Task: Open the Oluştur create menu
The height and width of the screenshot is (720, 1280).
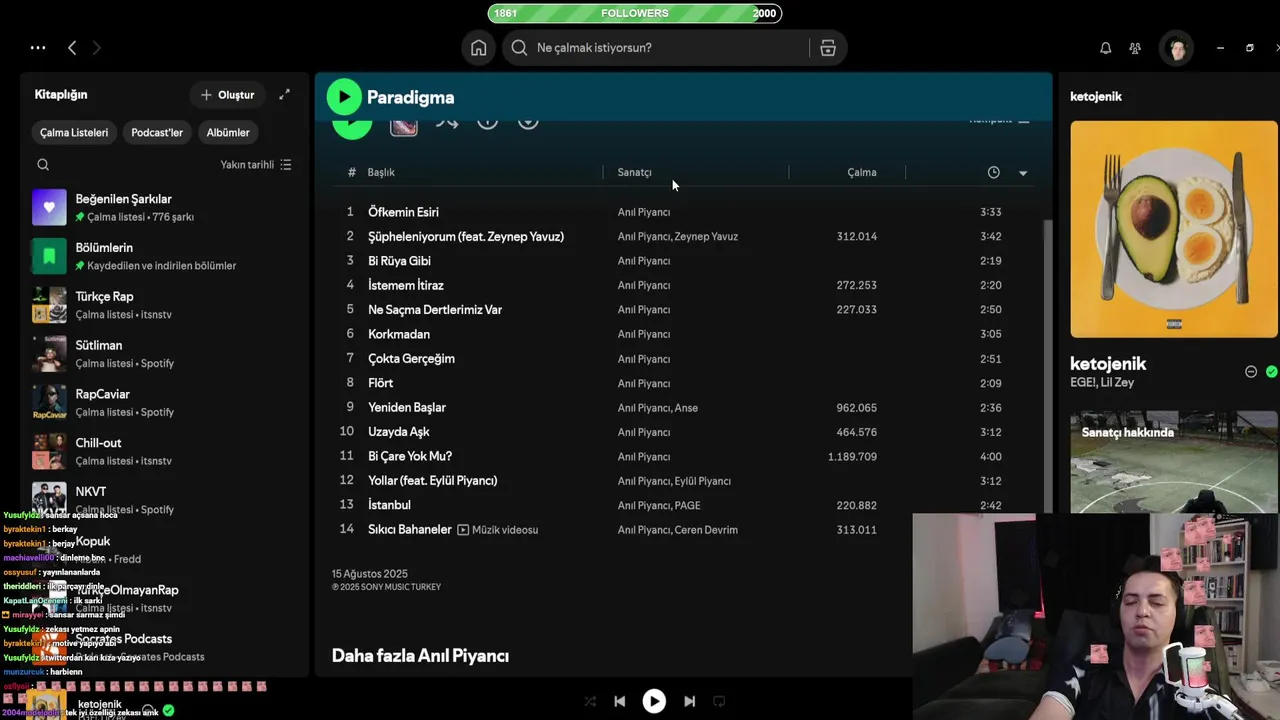Action: click(x=228, y=95)
